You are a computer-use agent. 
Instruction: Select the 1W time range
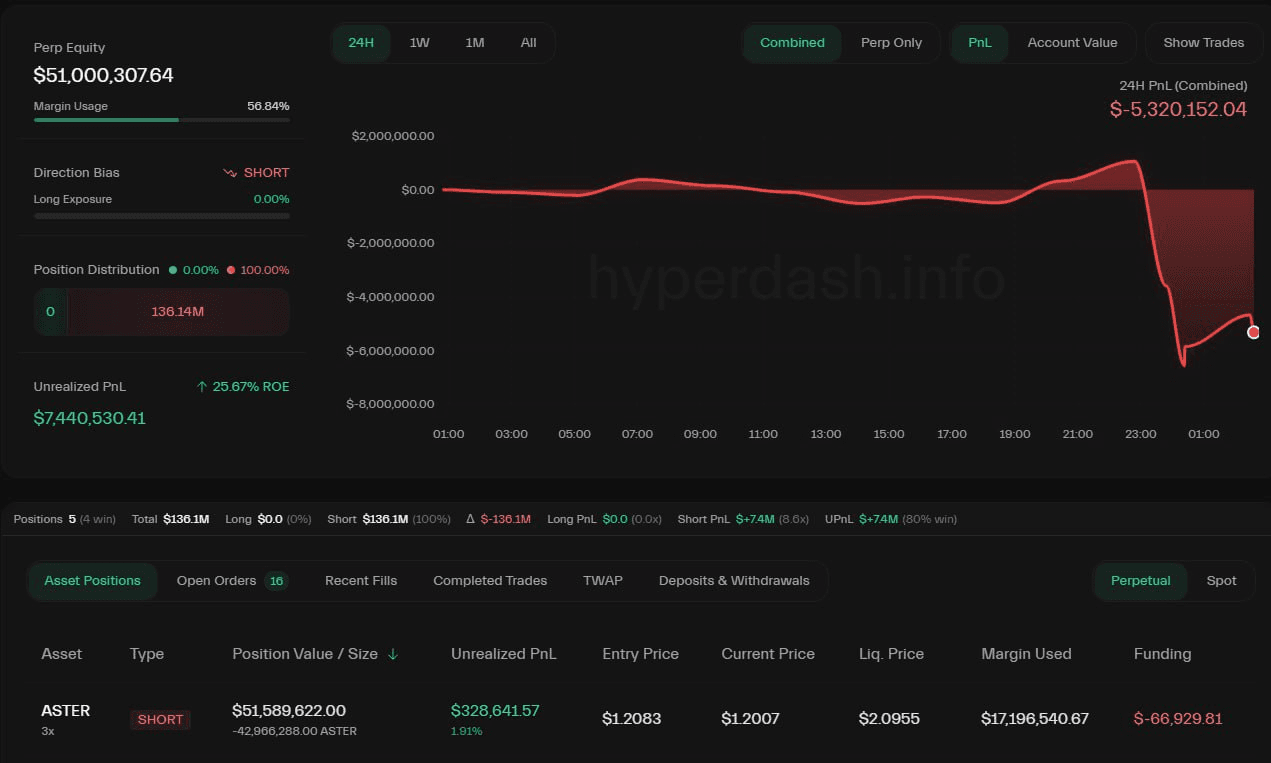click(419, 43)
